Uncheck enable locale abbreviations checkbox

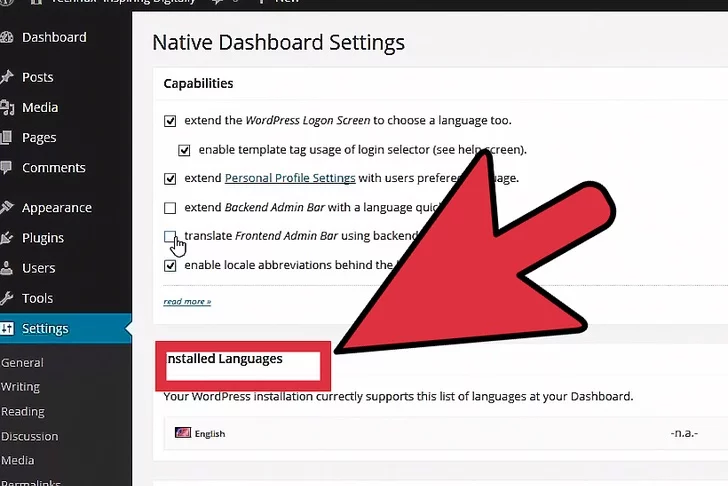click(x=170, y=266)
